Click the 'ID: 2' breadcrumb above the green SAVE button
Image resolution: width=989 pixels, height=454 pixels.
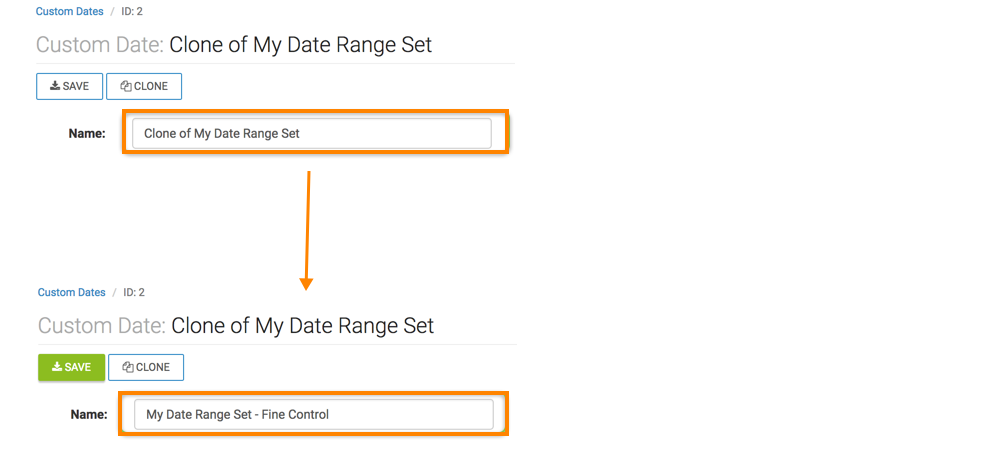click(135, 293)
